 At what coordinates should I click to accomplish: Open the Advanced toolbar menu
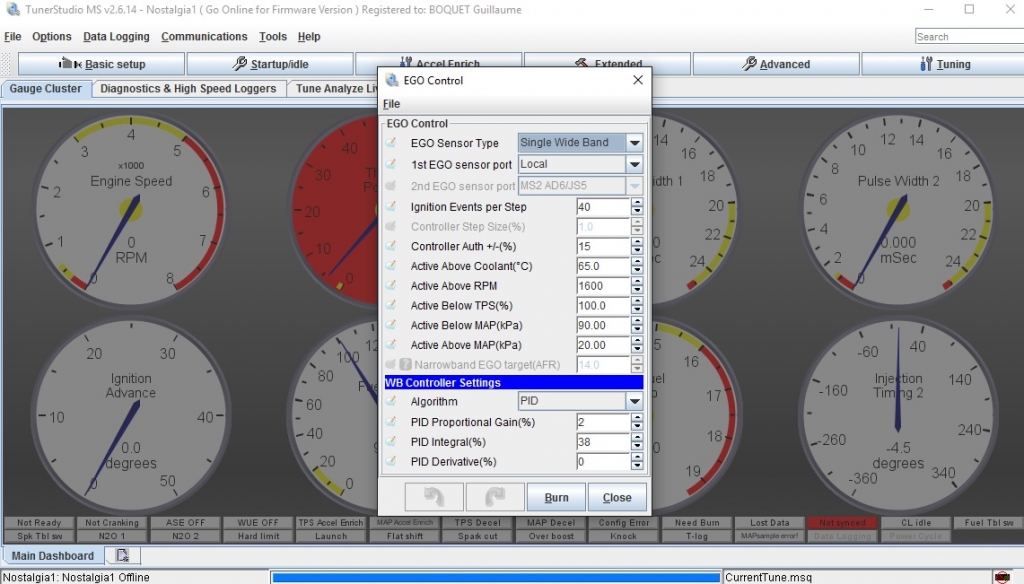point(776,64)
